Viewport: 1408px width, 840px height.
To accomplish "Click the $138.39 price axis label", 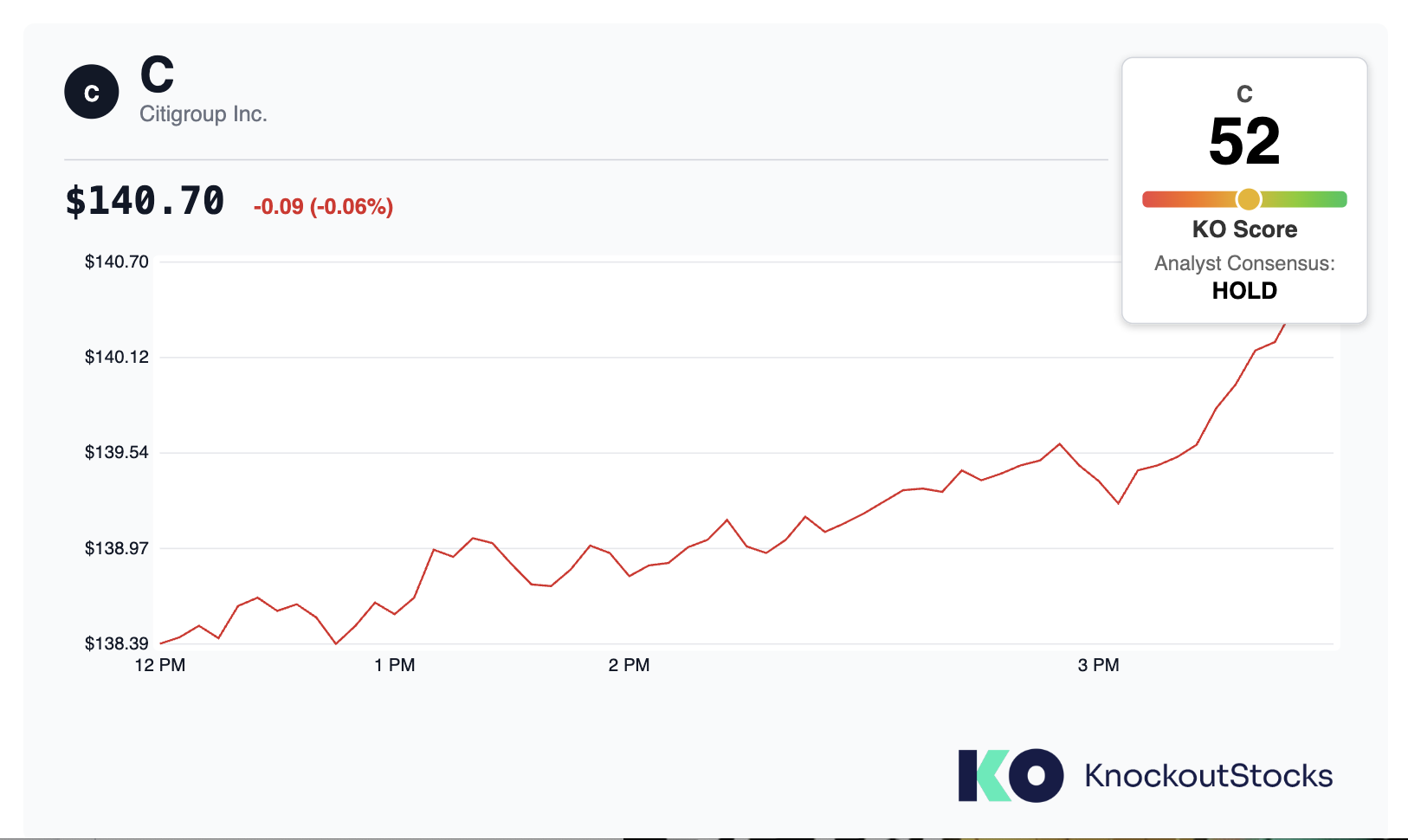I will (x=117, y=643).
